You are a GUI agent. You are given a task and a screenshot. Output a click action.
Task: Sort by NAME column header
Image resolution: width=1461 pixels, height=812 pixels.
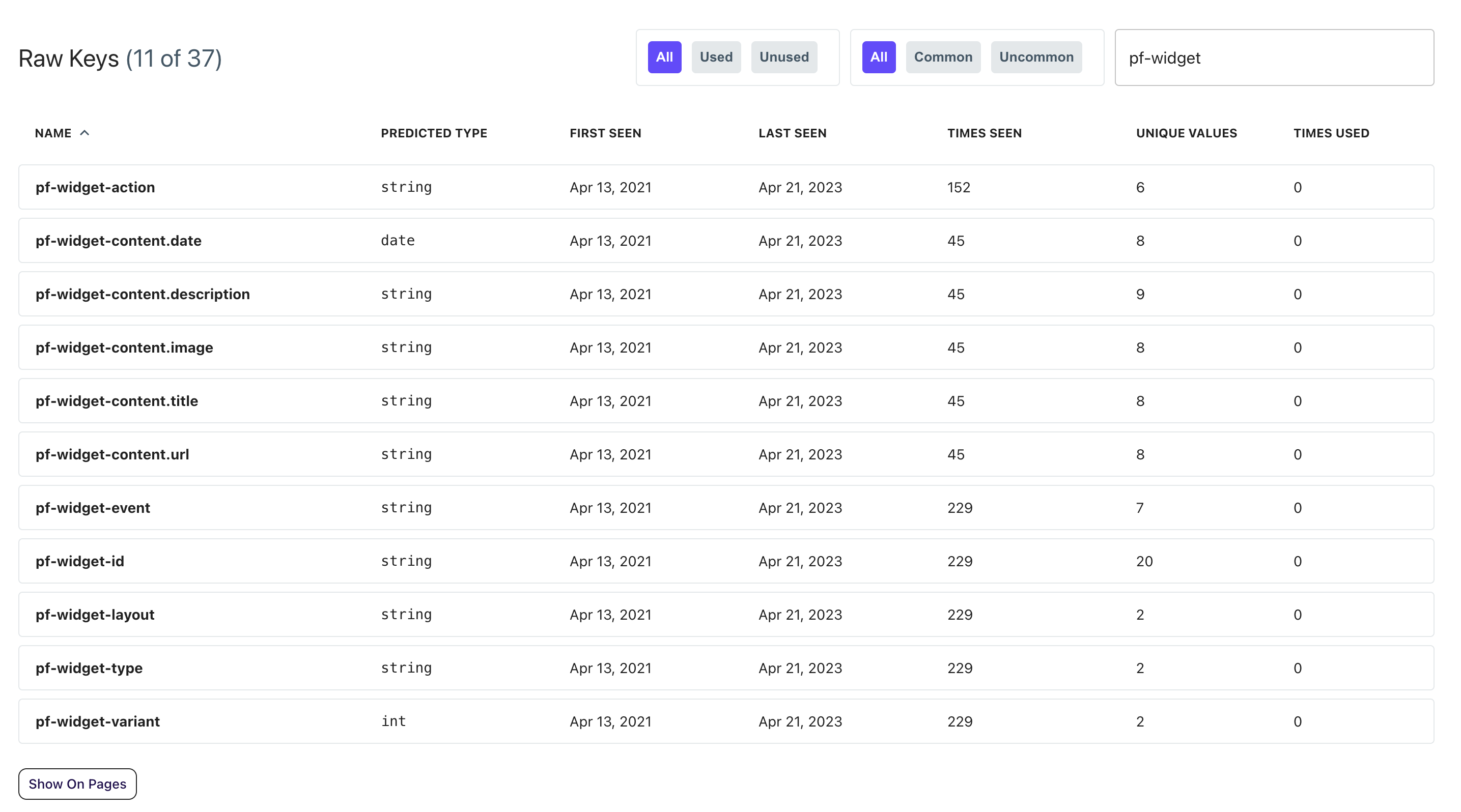53,133
